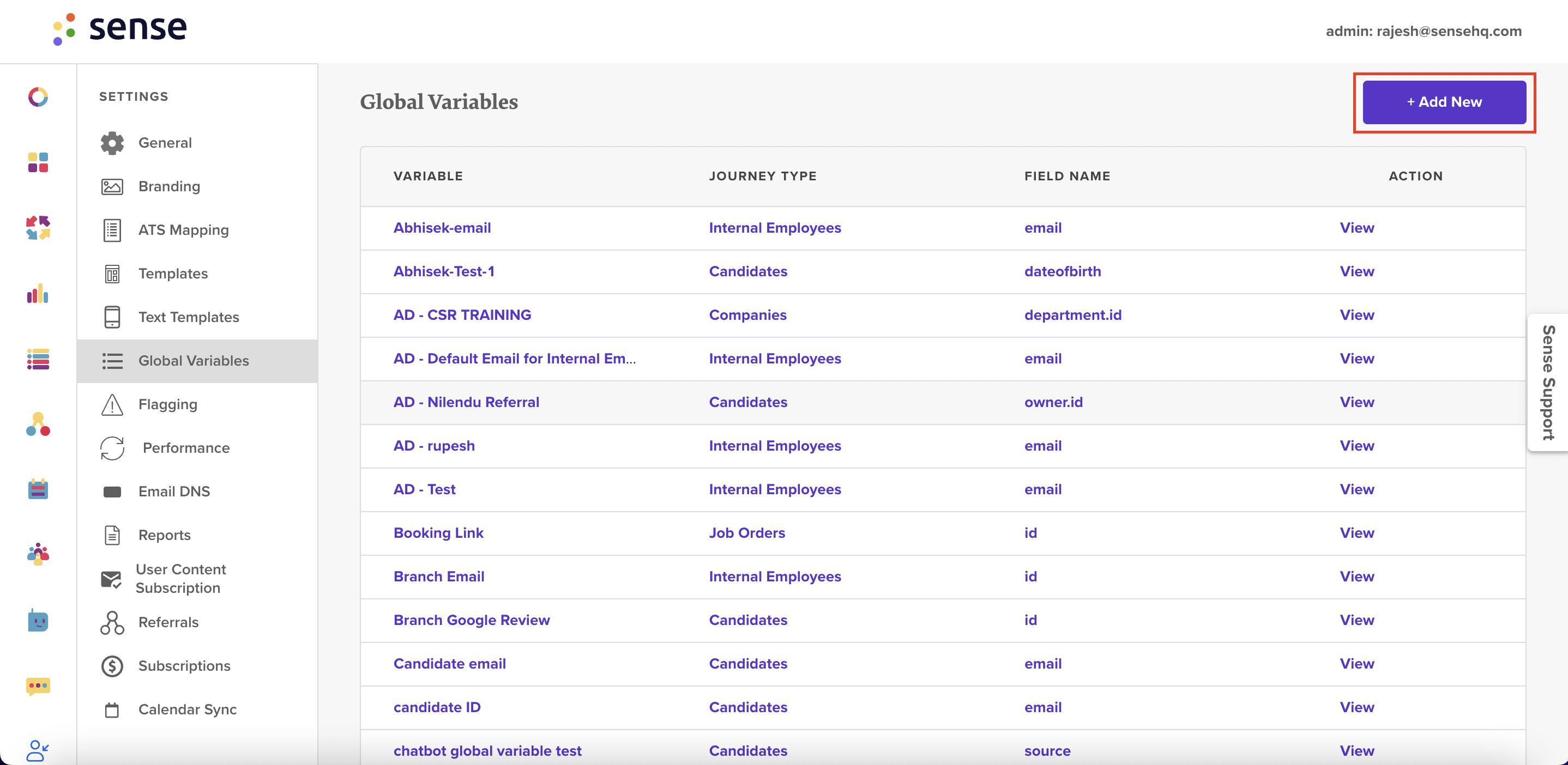Open the chatbot face icon in left rail
Image resolution: width=1568 pixels, height=765 pixels.
pyautogui.click(x=38, y=620)
